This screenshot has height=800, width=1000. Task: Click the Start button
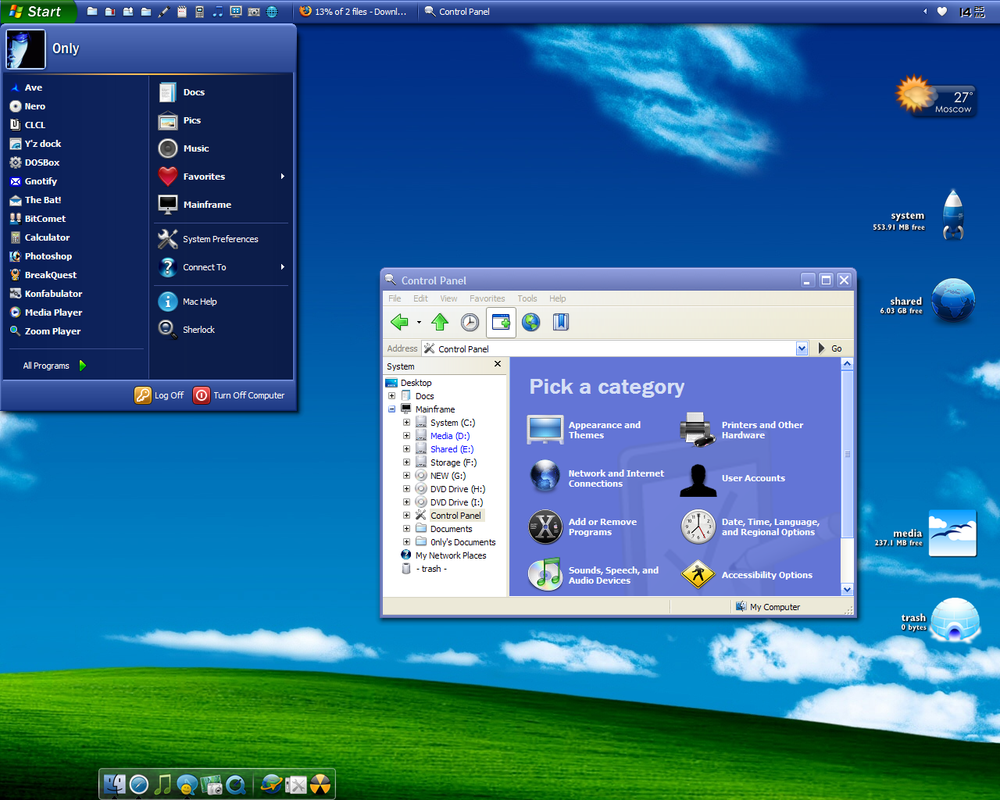tap(37, 11)
